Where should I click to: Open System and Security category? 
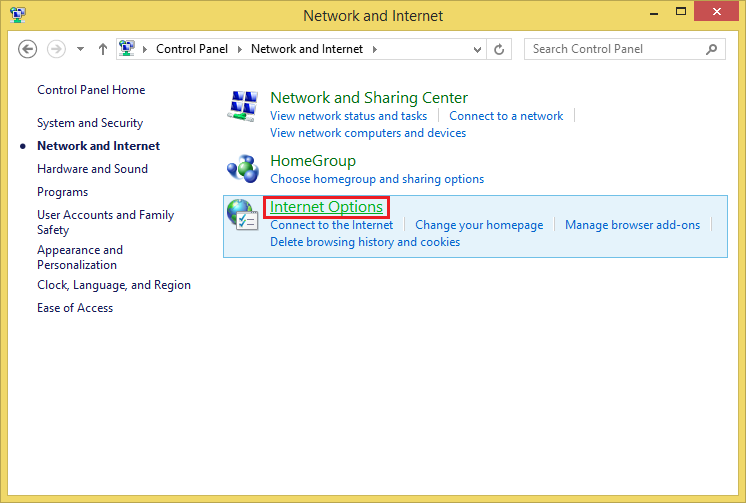pos(90,123)
